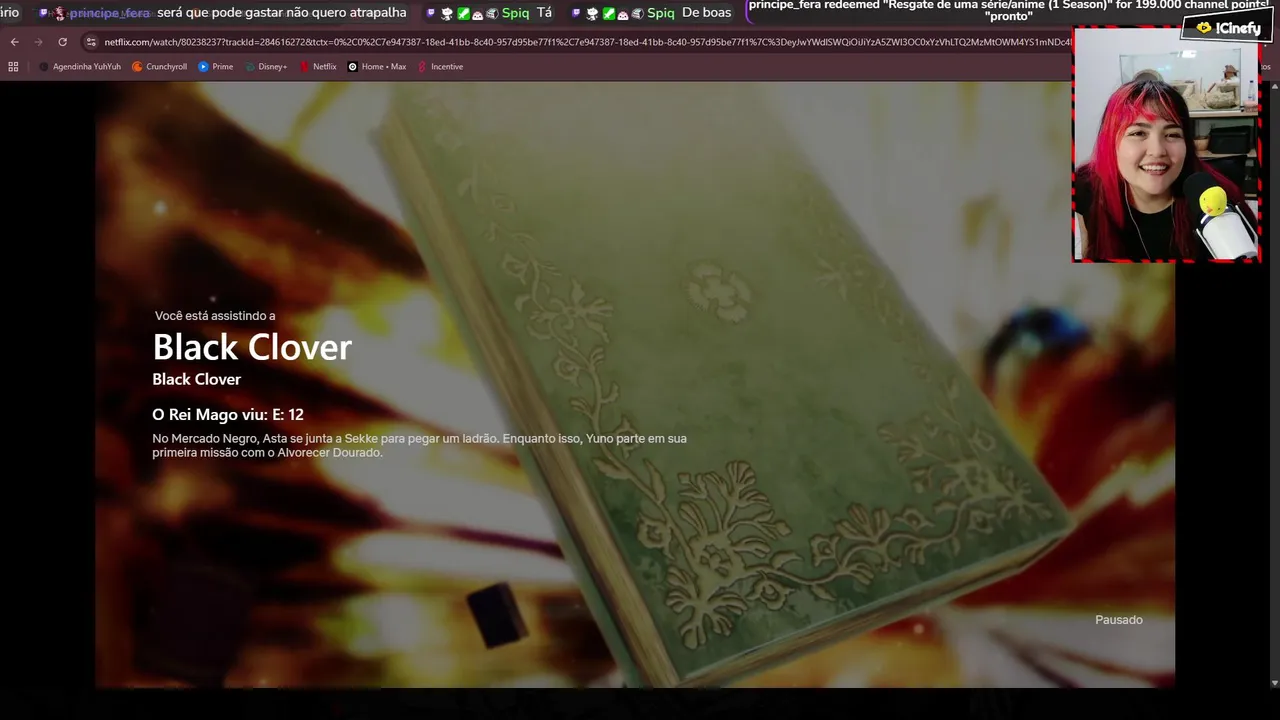This screenshot has width=1280, height=720.
Task: Open the Prime bookmark
Action: pos(215,67)
